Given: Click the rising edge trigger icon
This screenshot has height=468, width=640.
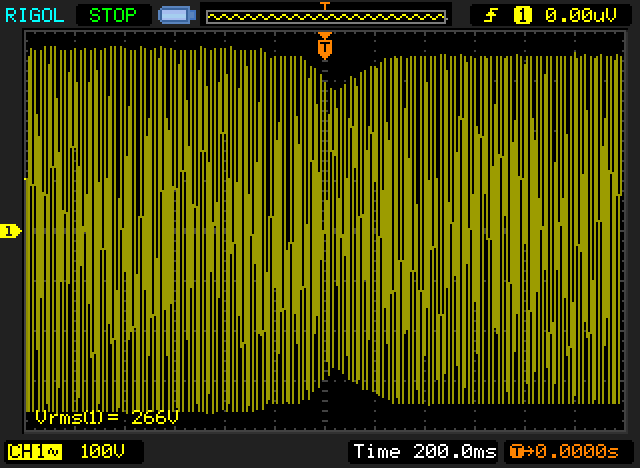Looking at the screenshot, I should (x=491, y=16).
